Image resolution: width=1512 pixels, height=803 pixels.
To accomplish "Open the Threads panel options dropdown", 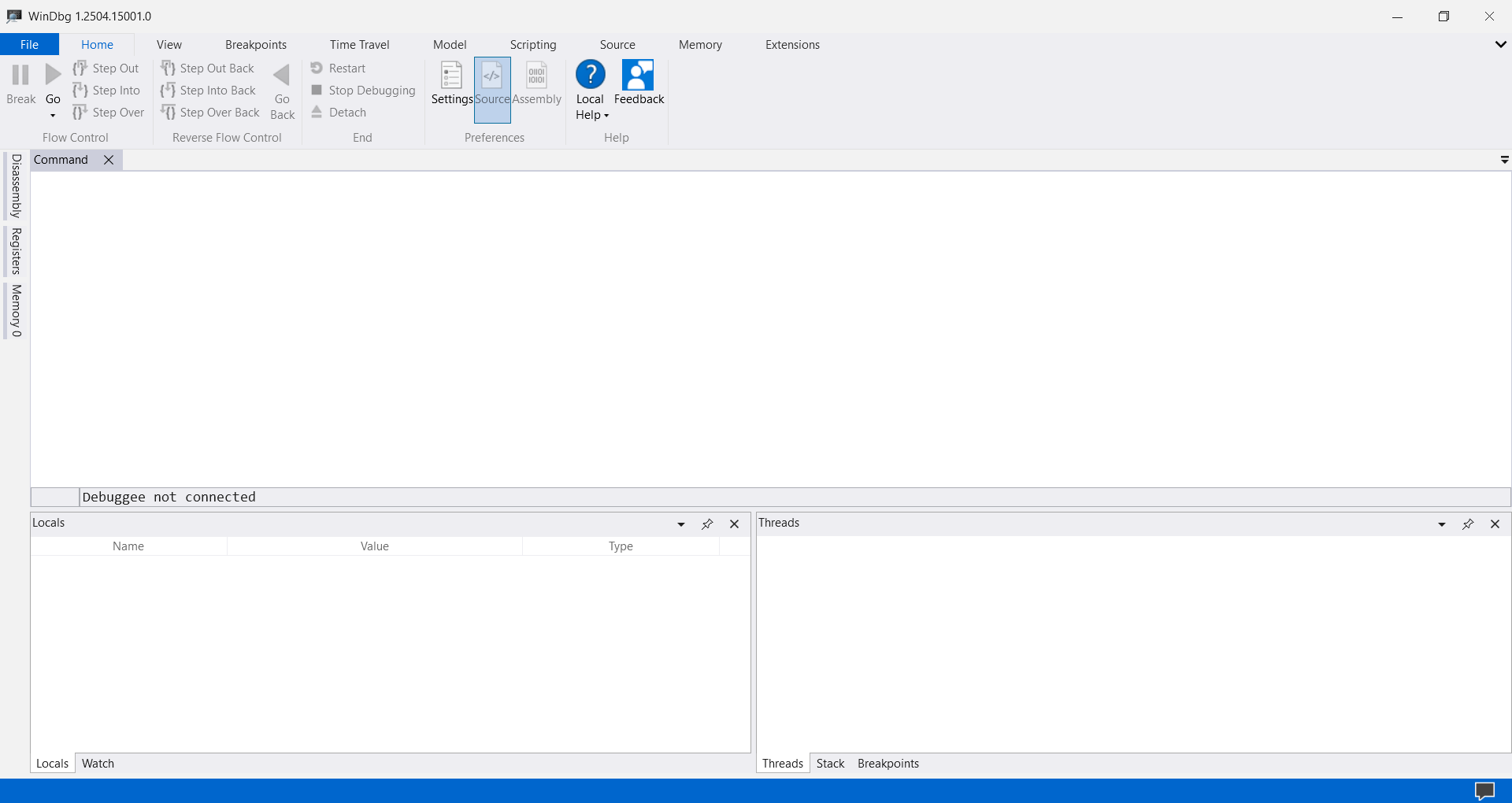I will coord(1442,524).
